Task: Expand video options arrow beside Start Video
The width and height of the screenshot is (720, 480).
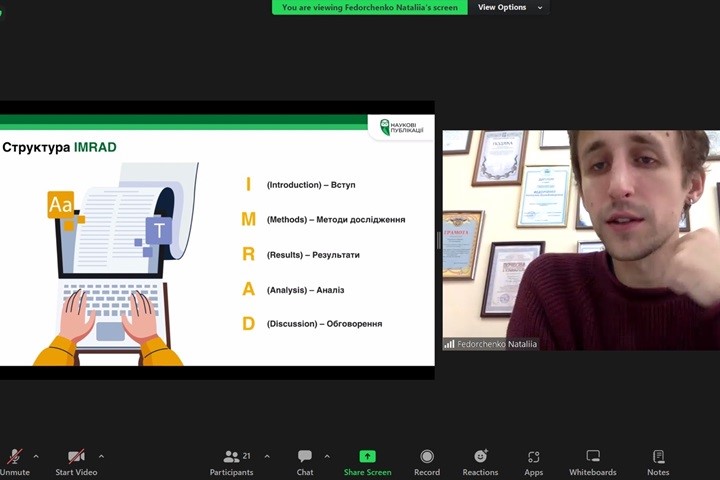Action: tap(101, 456)
